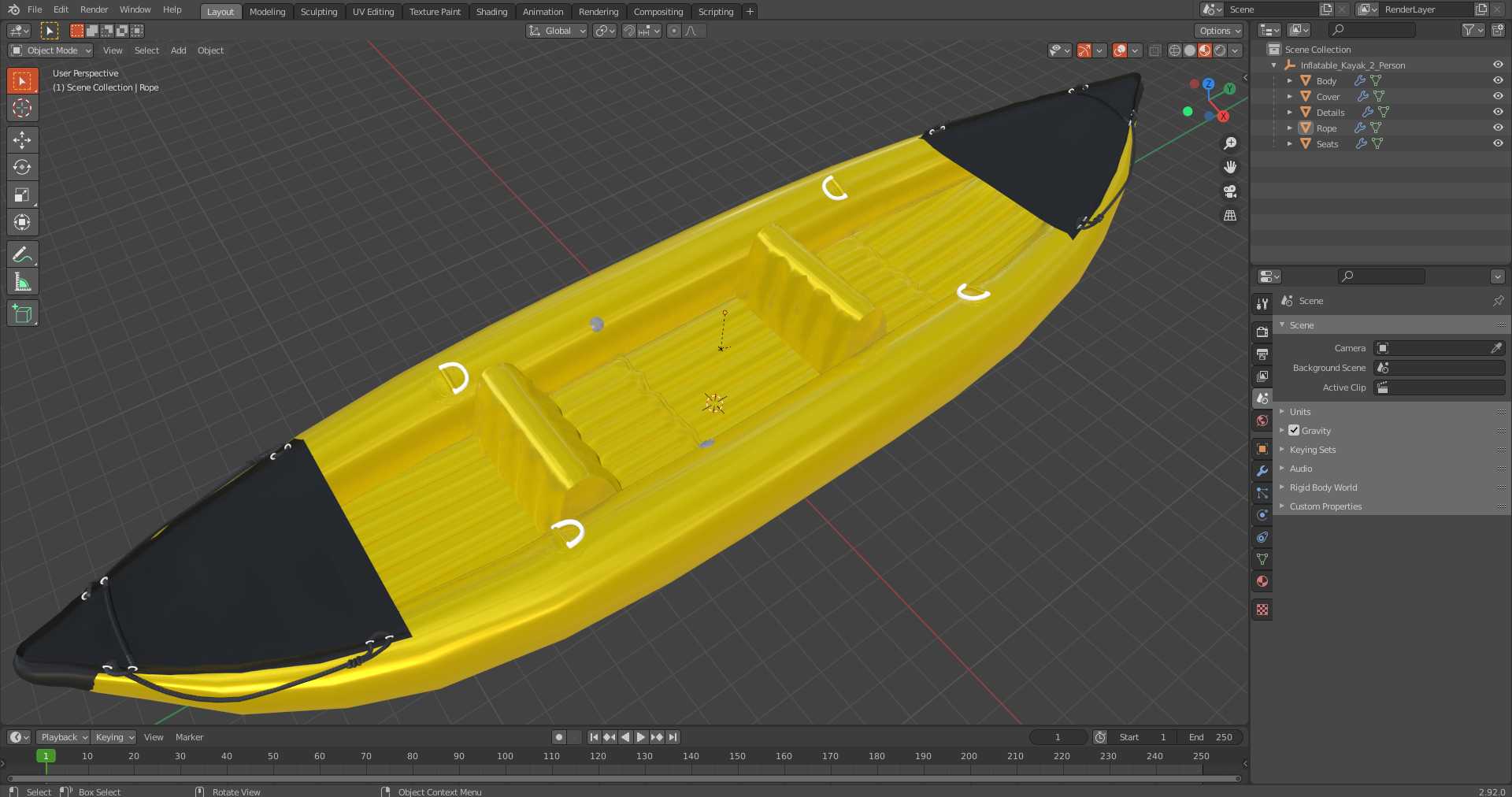Open the Add menu in viewport
This screenshot has height=797, width=1512.
tap(179, 50)
